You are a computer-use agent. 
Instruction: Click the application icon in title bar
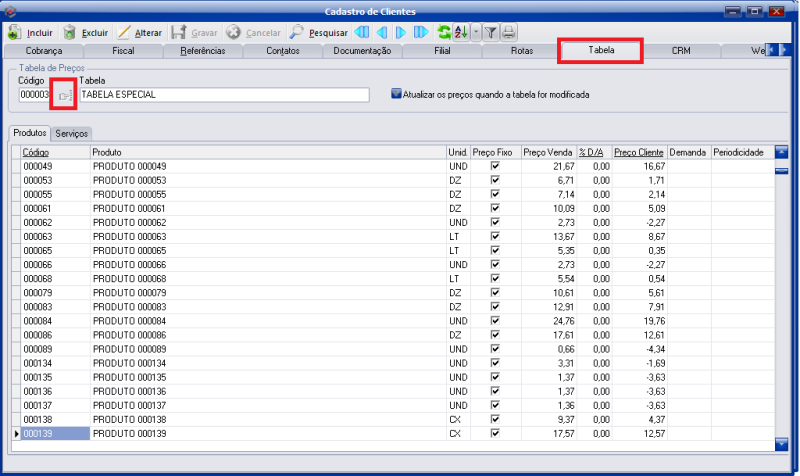coord(9,11)
